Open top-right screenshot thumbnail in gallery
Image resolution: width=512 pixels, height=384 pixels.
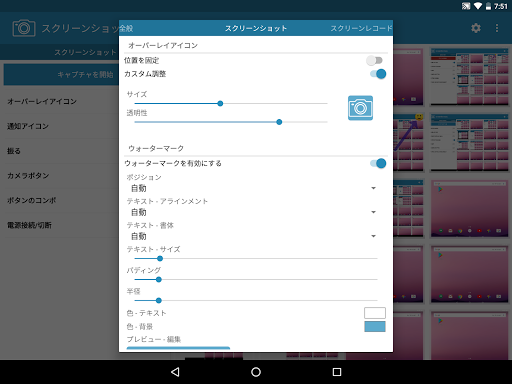coord(470,77)
